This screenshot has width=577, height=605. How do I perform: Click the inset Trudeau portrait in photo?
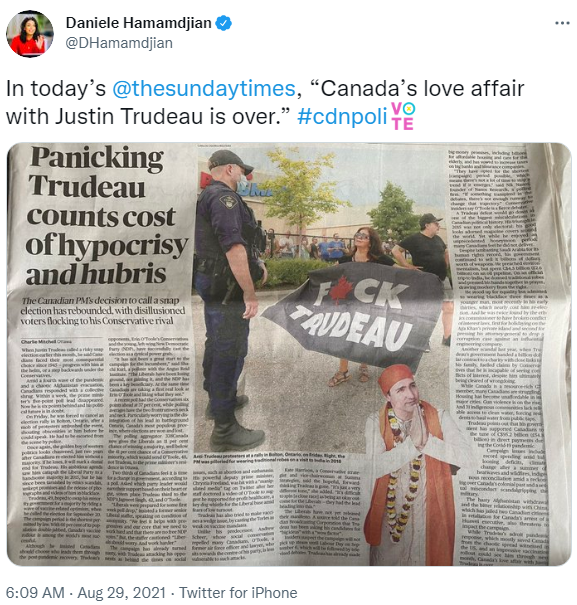tap(411, 461)
